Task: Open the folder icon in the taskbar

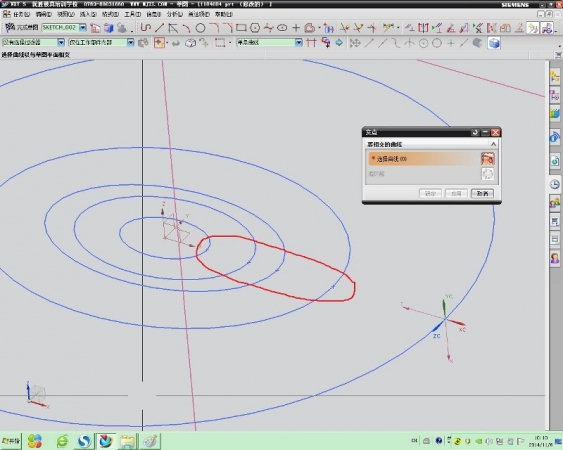Action: [127, 441]
